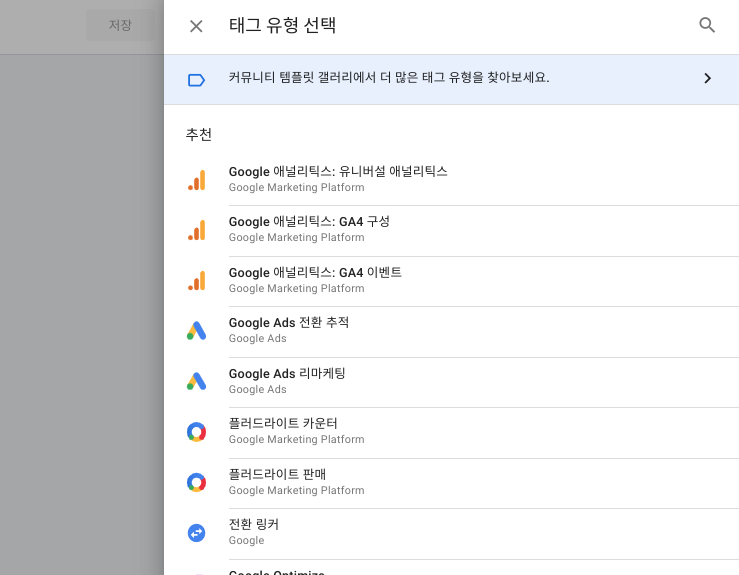
Task: Click the 플러드라이트 카운터 icon
Action: (197, 432)
